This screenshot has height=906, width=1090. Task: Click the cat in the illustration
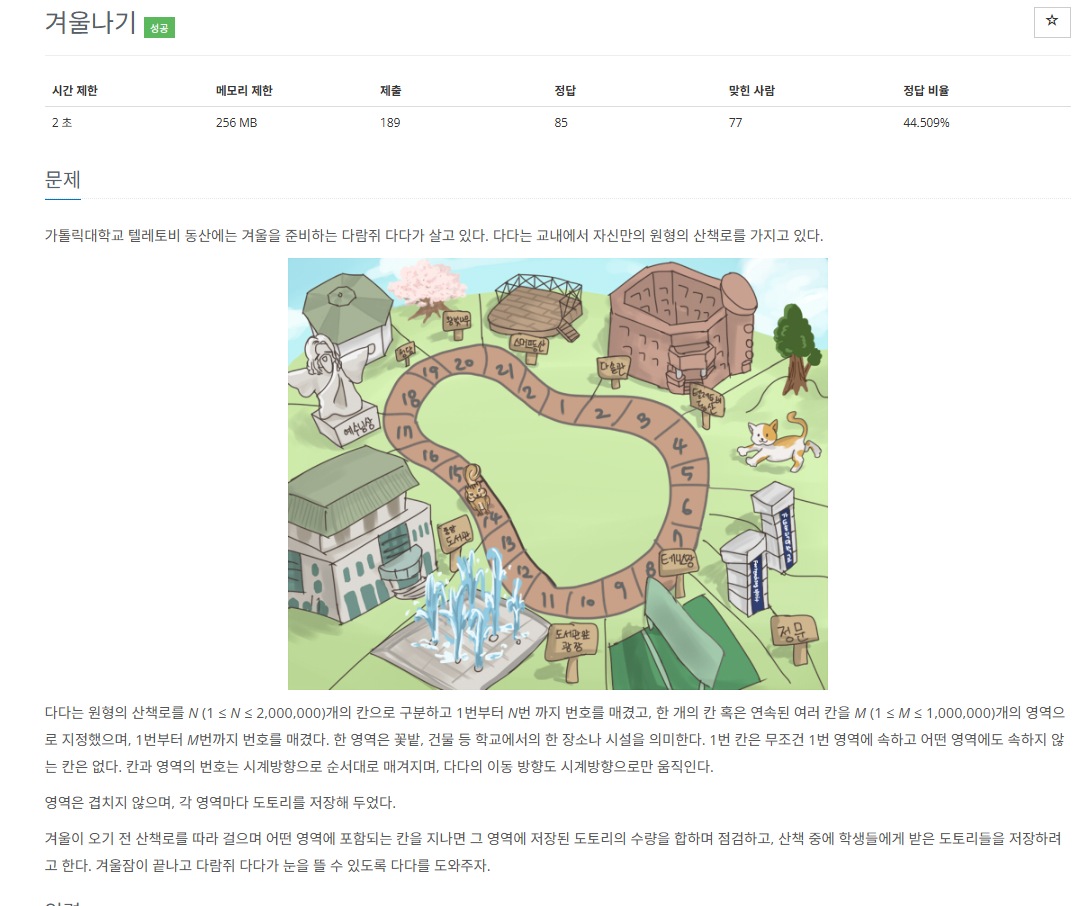coord(779,441)
